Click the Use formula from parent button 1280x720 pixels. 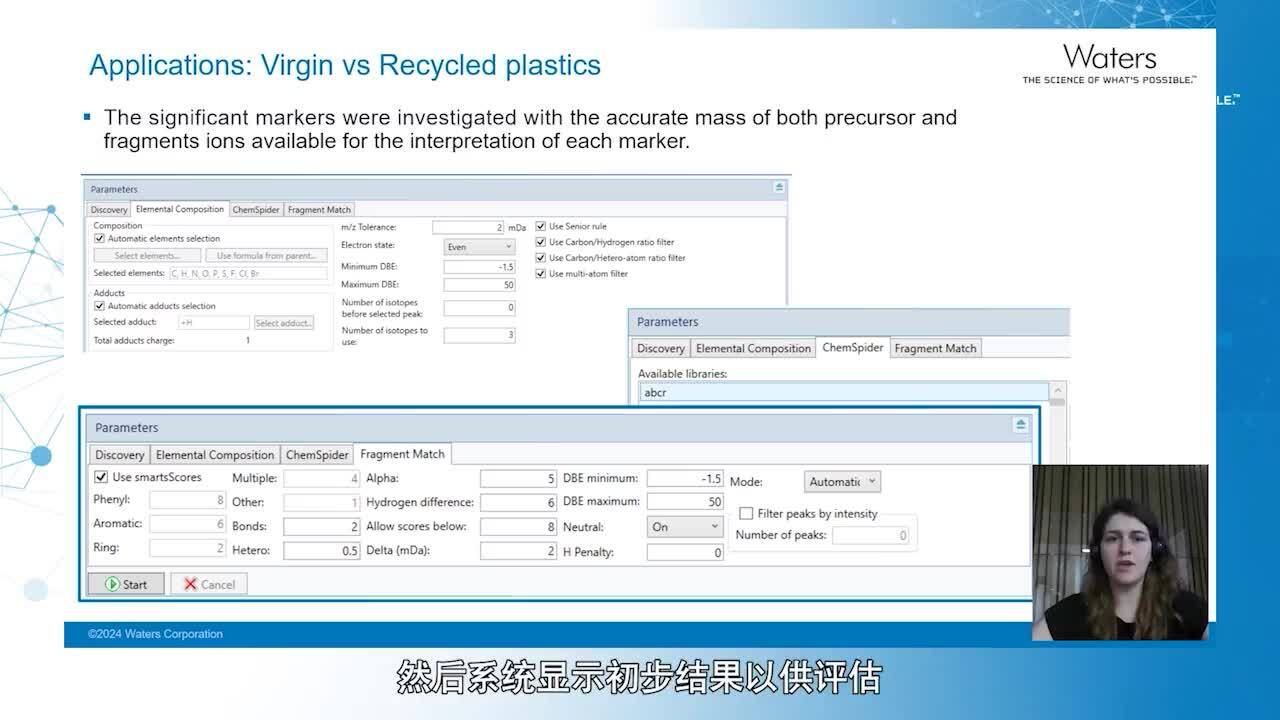(x=266, y=256)
